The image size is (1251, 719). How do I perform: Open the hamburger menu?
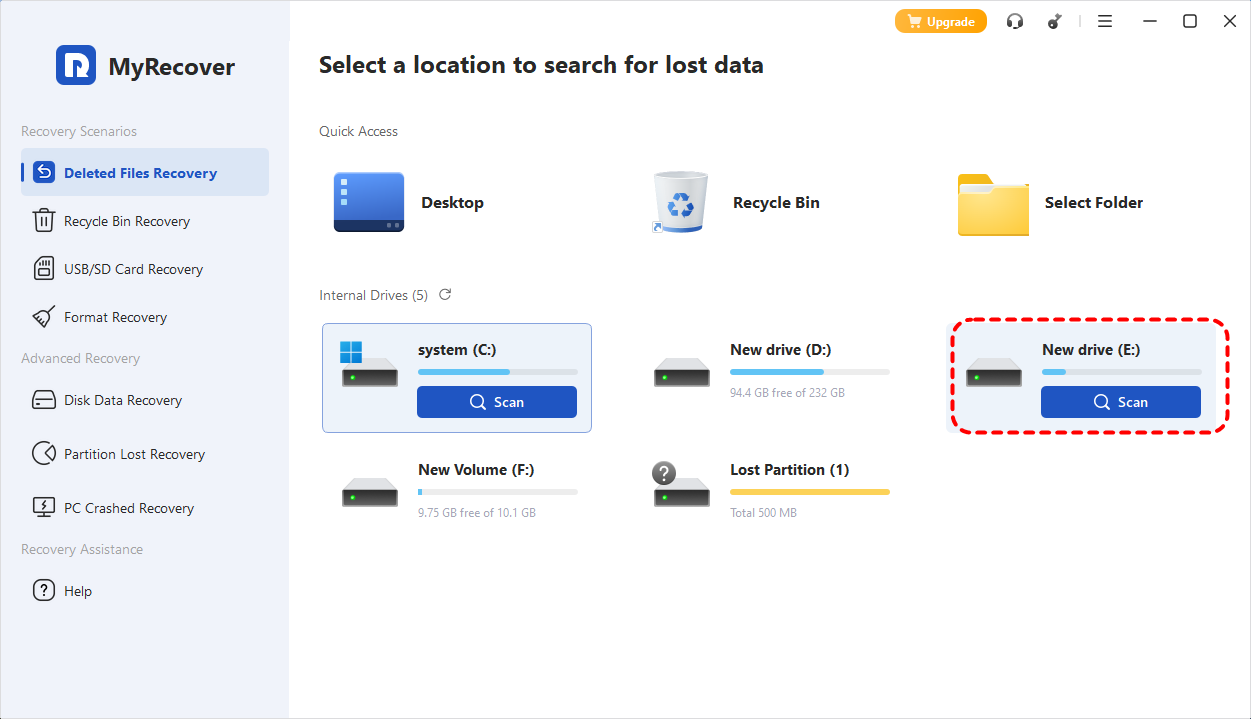[1105, 21]
